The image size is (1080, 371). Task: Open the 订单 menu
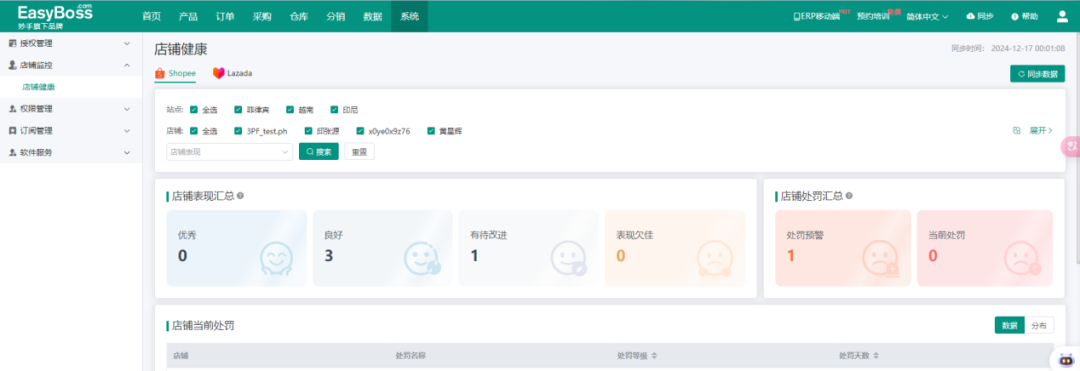pos(225,16)
